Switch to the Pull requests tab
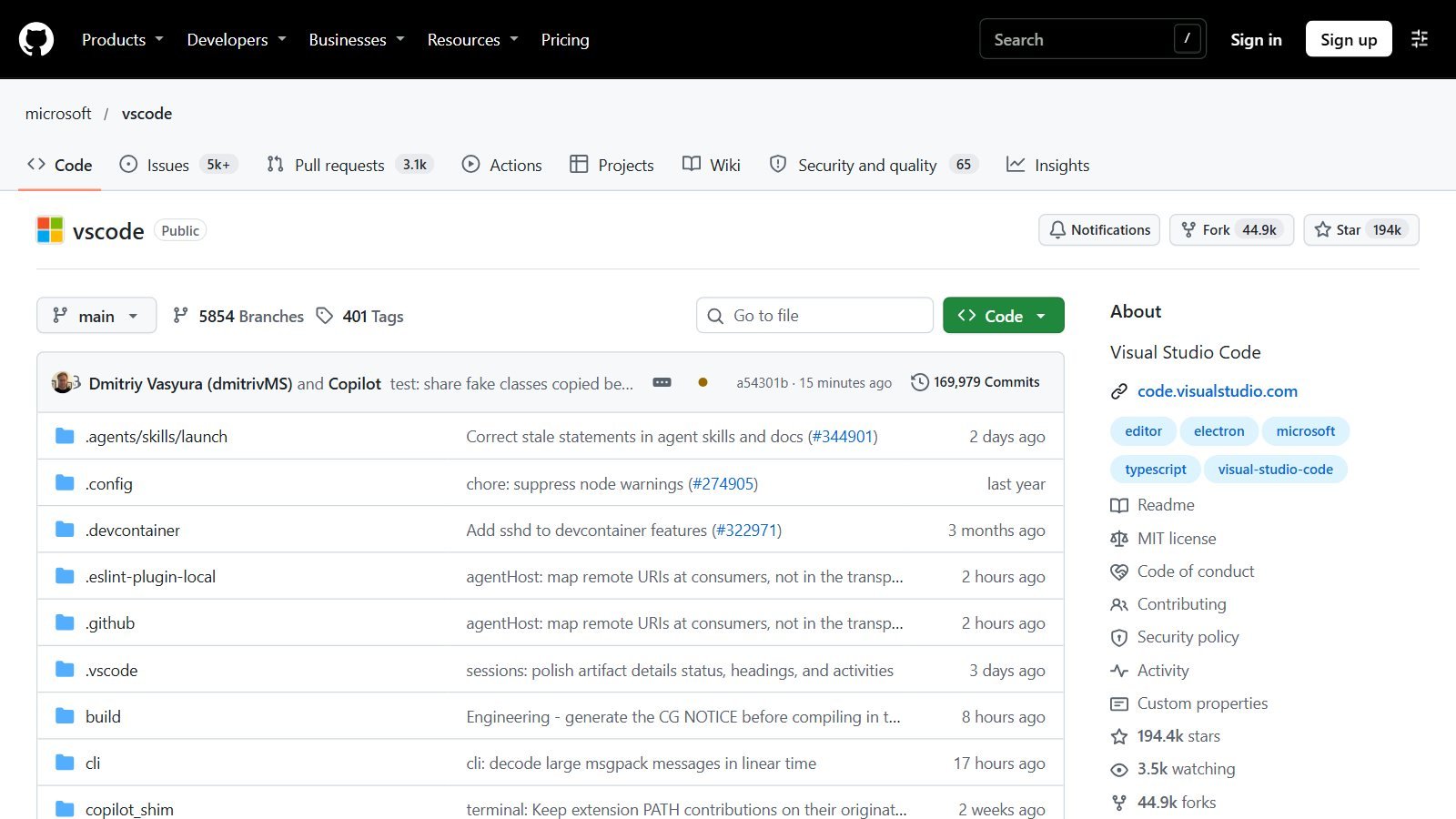1456x819 pixels. (x=349, y=165)
